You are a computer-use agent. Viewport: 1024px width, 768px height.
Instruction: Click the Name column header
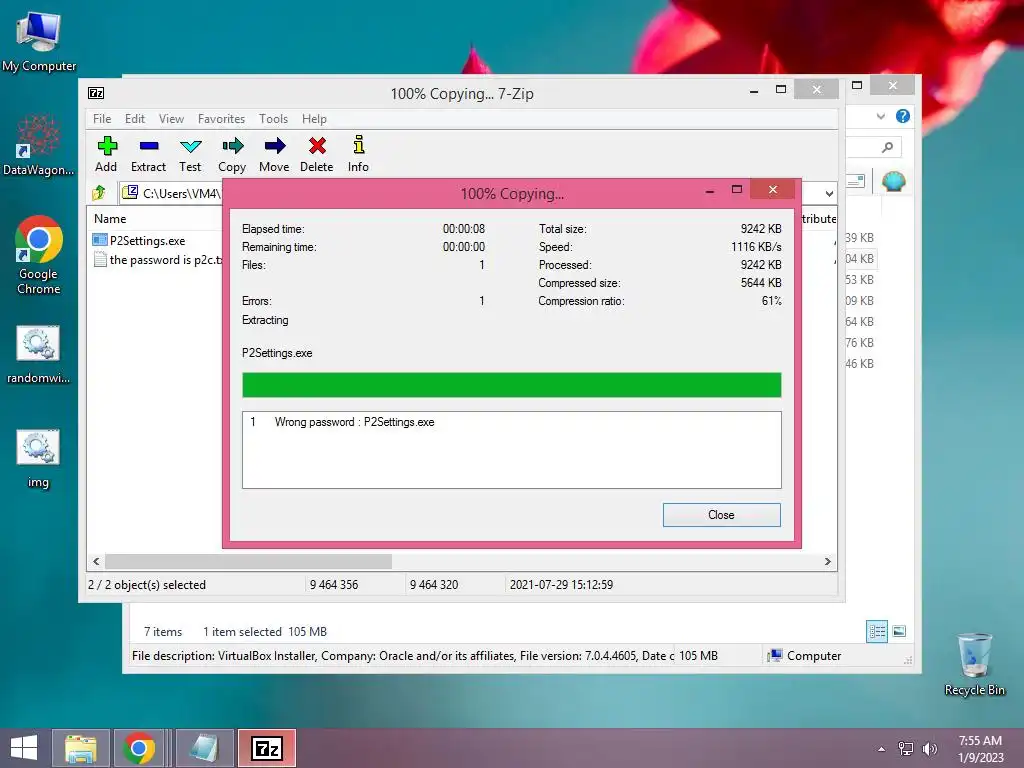(x=110, y=219)
